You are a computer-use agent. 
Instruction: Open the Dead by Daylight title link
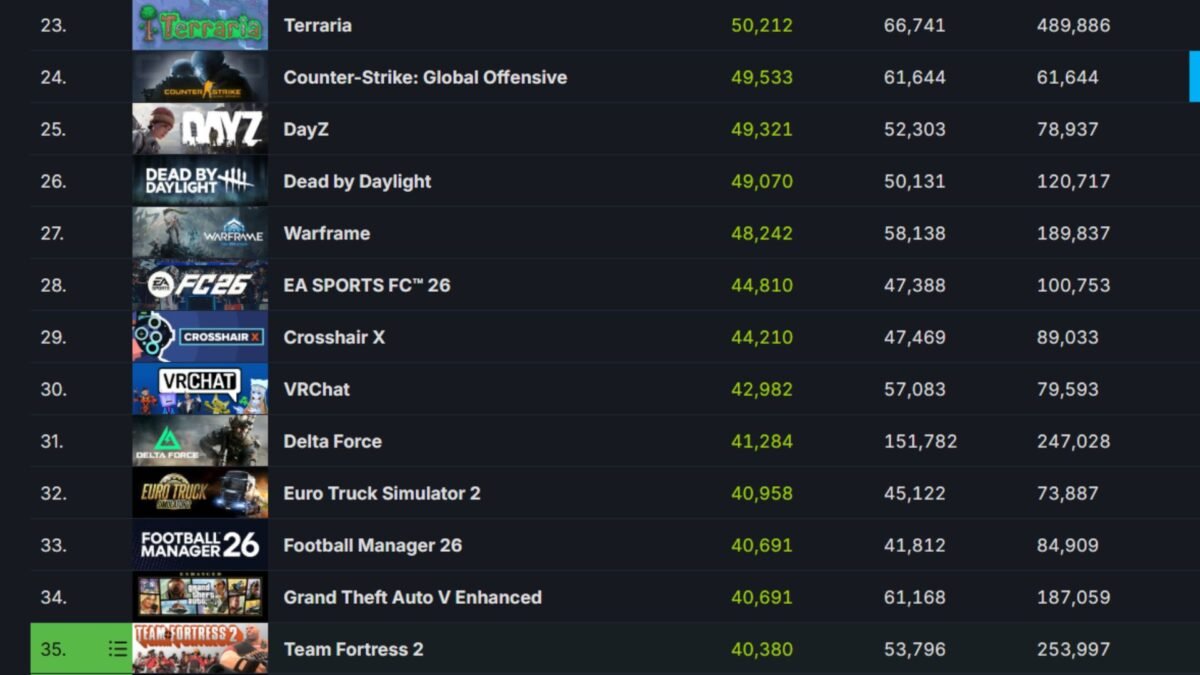click(x=357, y=181)
